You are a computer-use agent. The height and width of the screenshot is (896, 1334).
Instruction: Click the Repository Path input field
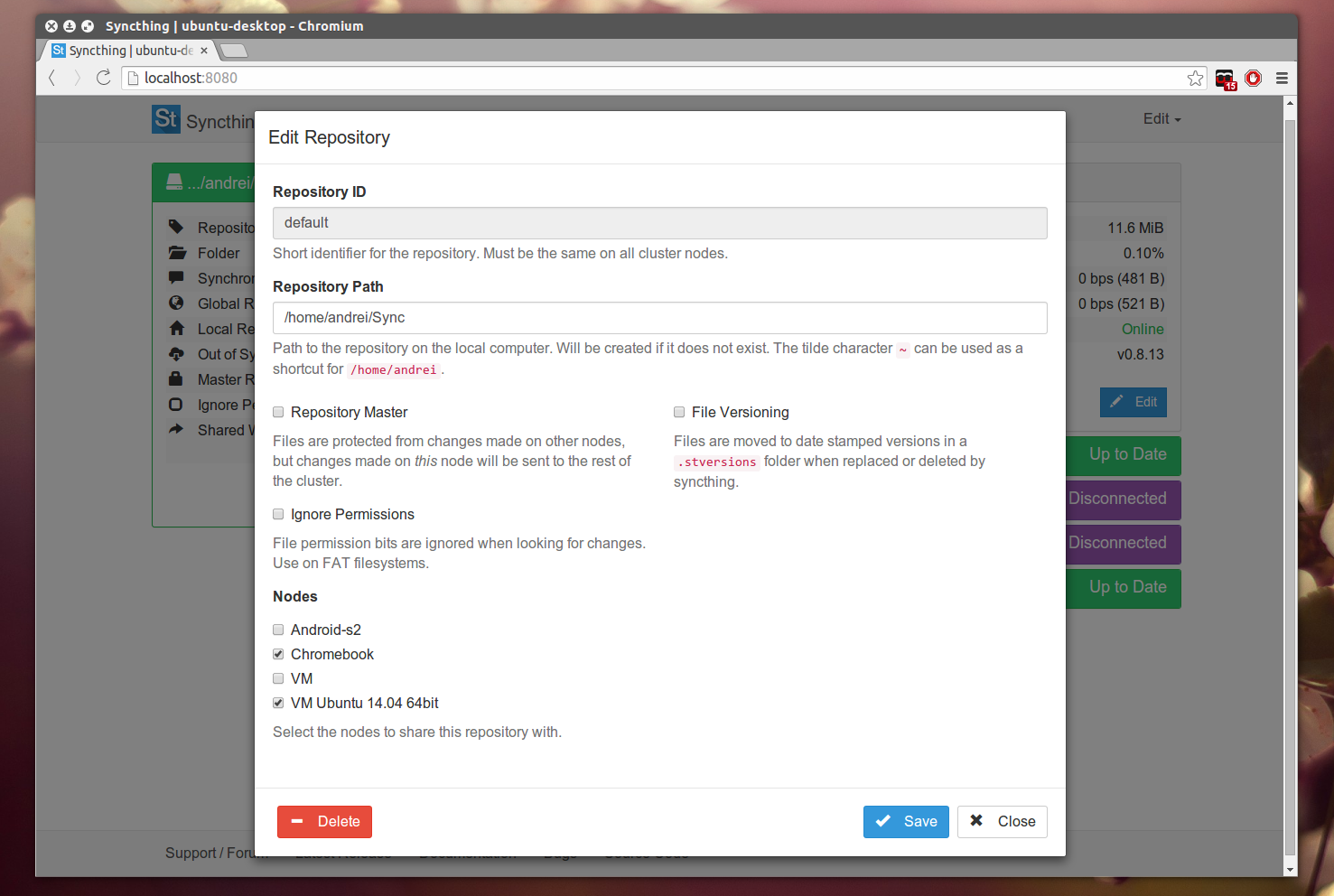[x=660, y=318]
